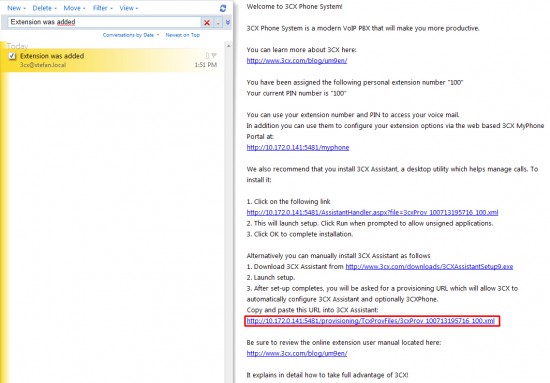Open the first 3cx.com/blog/um9en link
The width and height of the screenshot is (550, 383).
[x=297, y=61]
